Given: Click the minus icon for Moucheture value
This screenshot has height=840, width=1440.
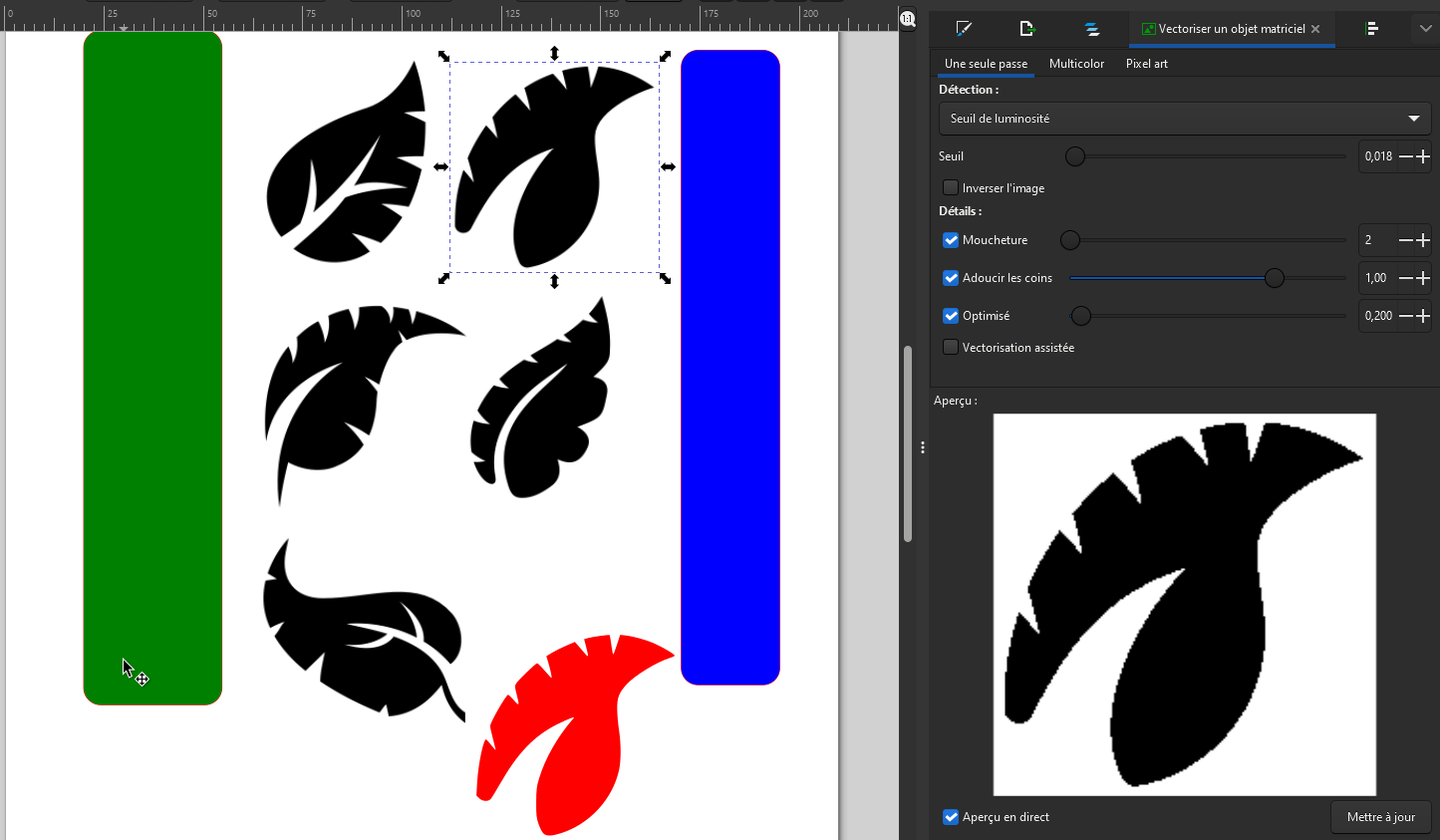Looking at the screenshot, I should (x=1406, y=240).
